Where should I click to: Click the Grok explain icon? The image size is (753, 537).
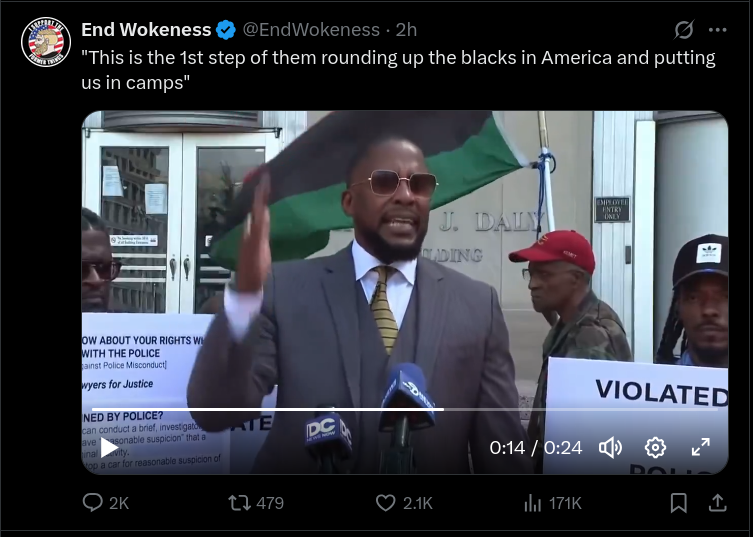tap(683, 30)
